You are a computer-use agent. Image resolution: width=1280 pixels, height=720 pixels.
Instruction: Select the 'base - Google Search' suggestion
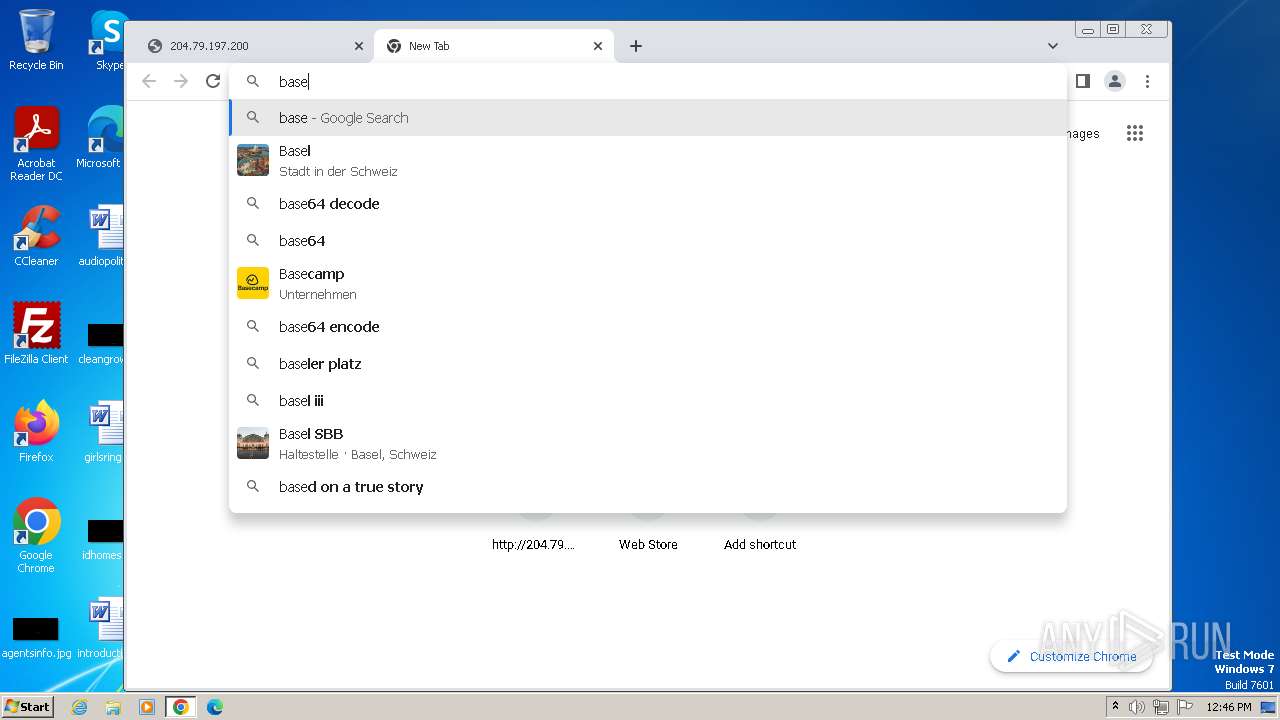click(648, 118)
